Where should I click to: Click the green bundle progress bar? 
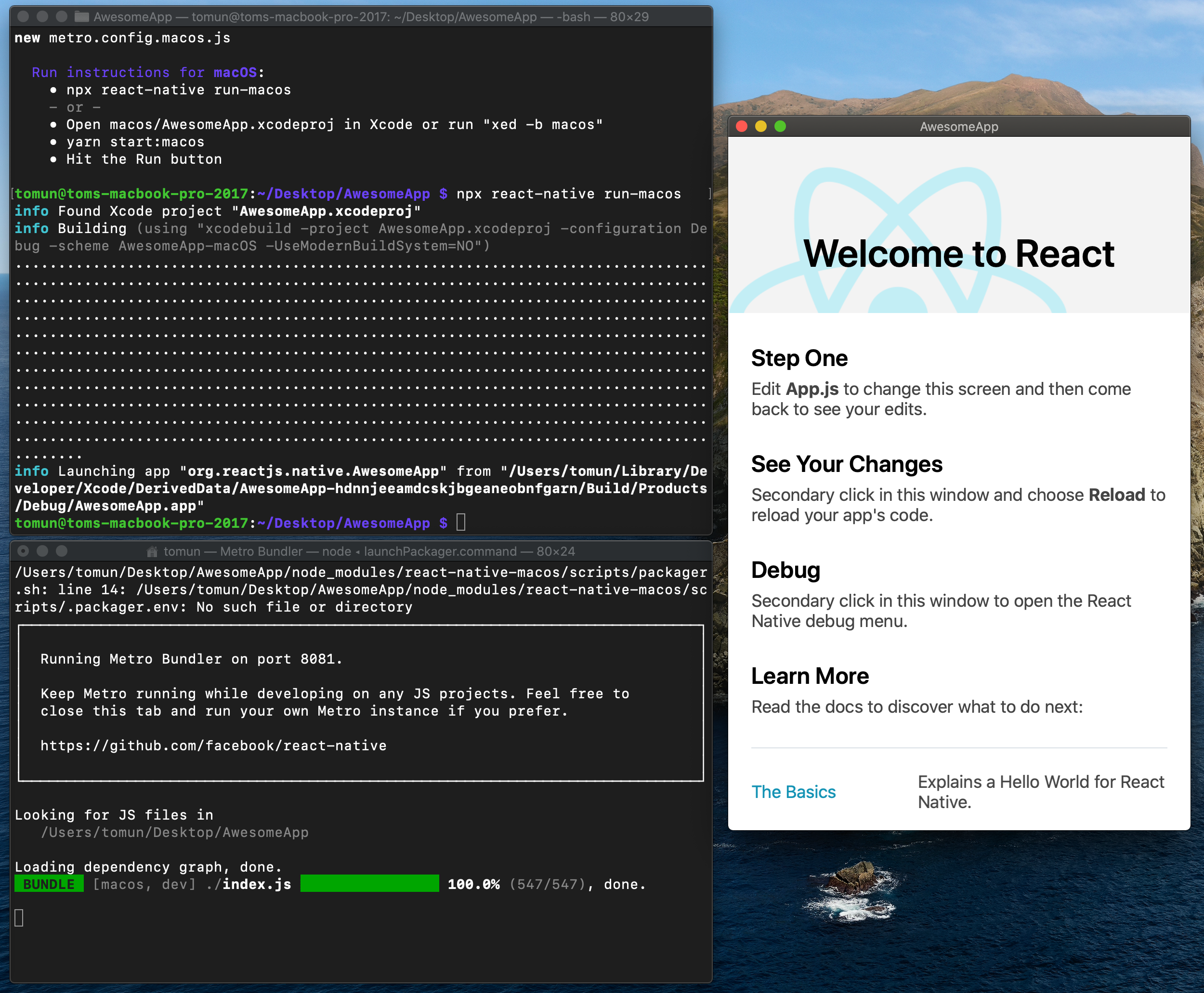pos(369,884)
